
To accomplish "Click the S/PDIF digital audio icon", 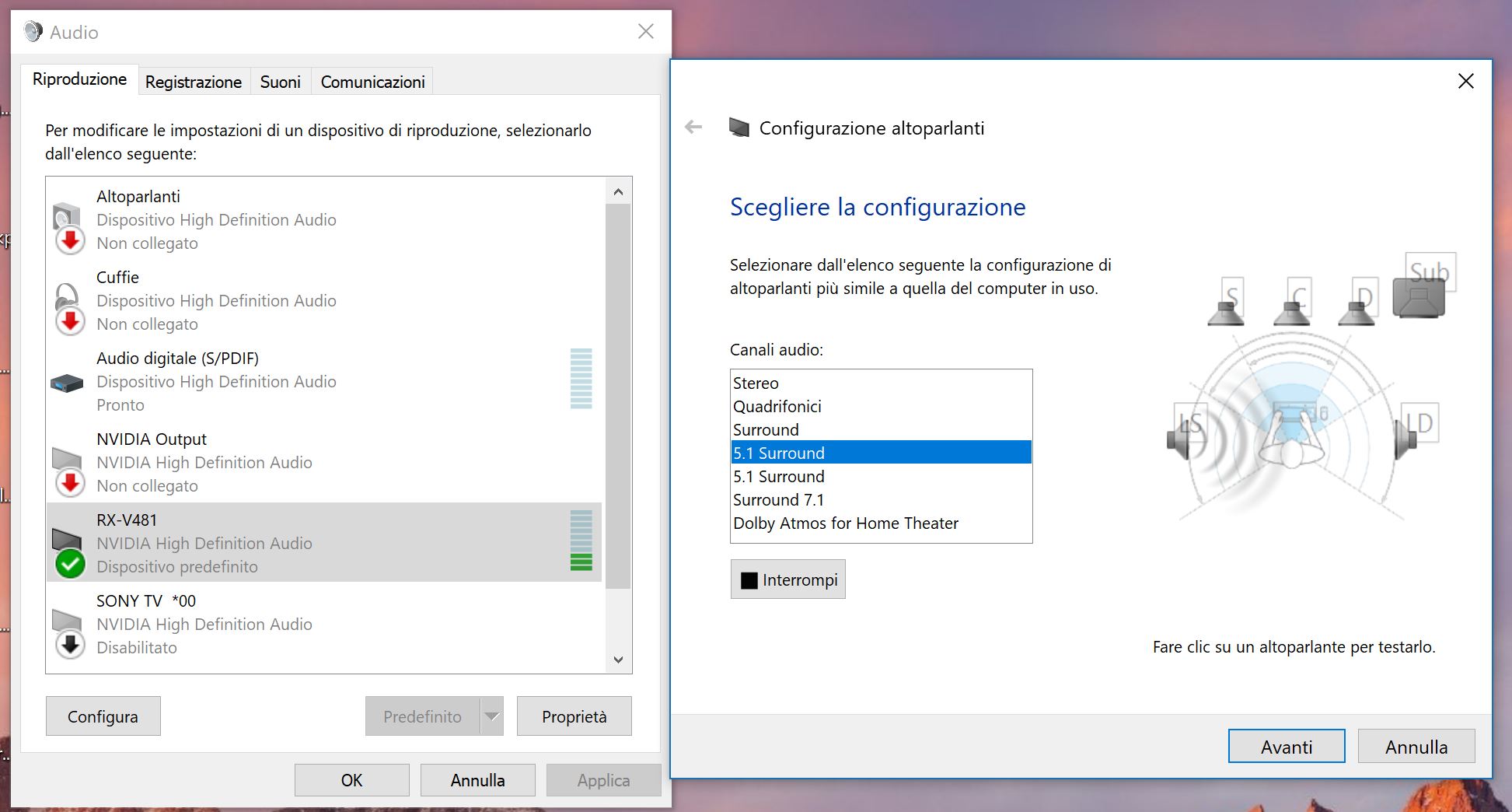I will coord(67,383).
